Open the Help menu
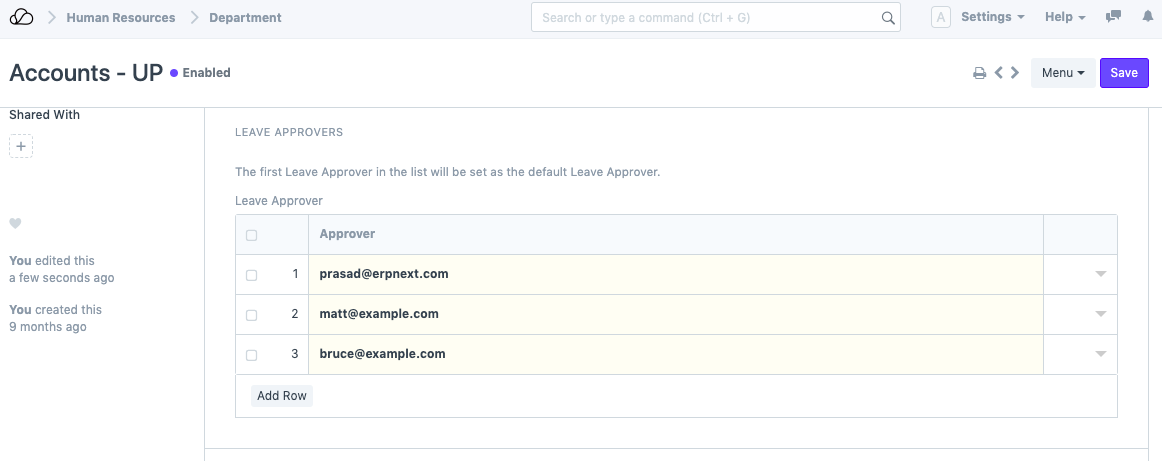 click(1065, 17)
